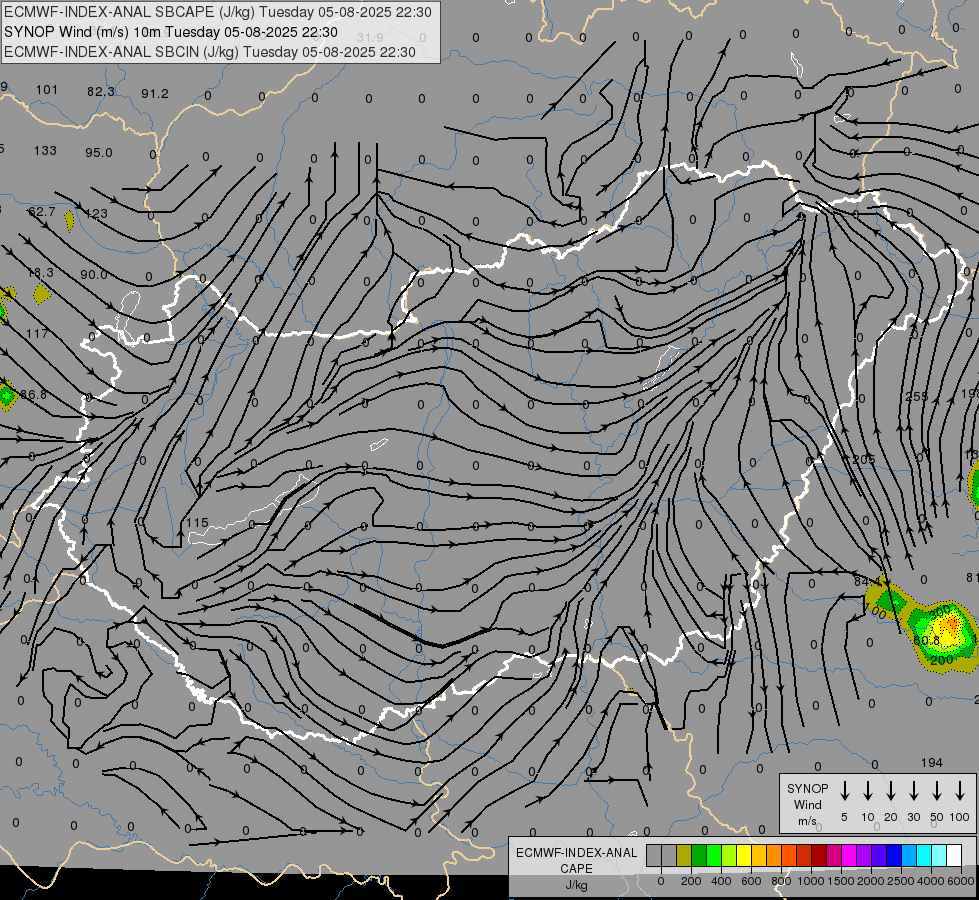Click the map value 101 in the northwest
This screenshot has width=979, height=900.
click(x=47, y=90)
